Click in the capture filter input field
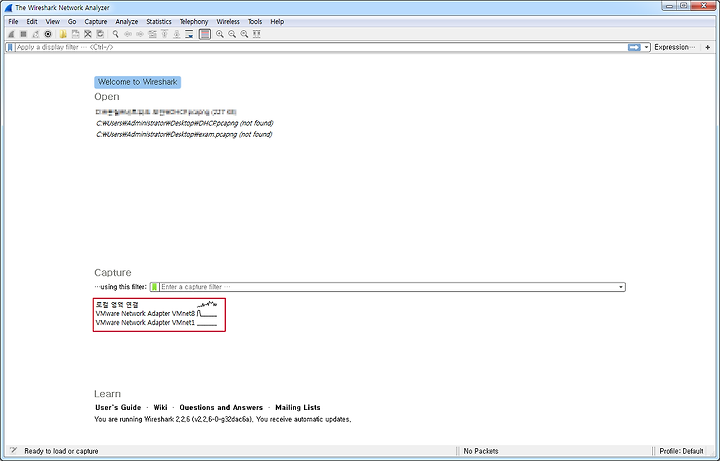Image resolution: width=720 pixels, height=461 pixels. pos(388,287)
